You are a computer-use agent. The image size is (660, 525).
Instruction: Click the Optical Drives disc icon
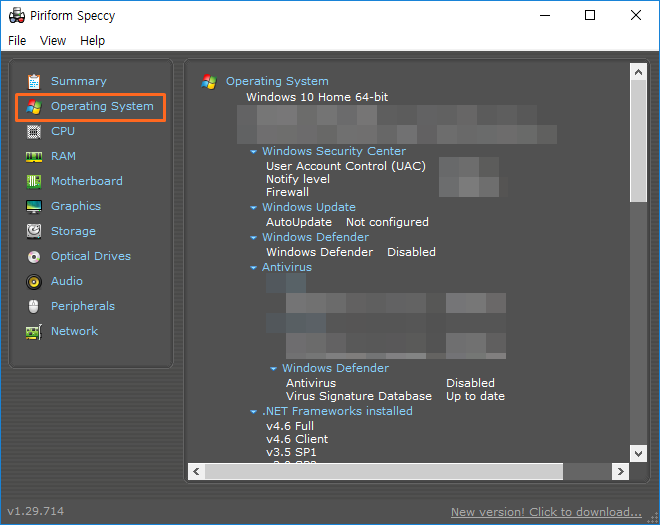(x=34, y=257)
